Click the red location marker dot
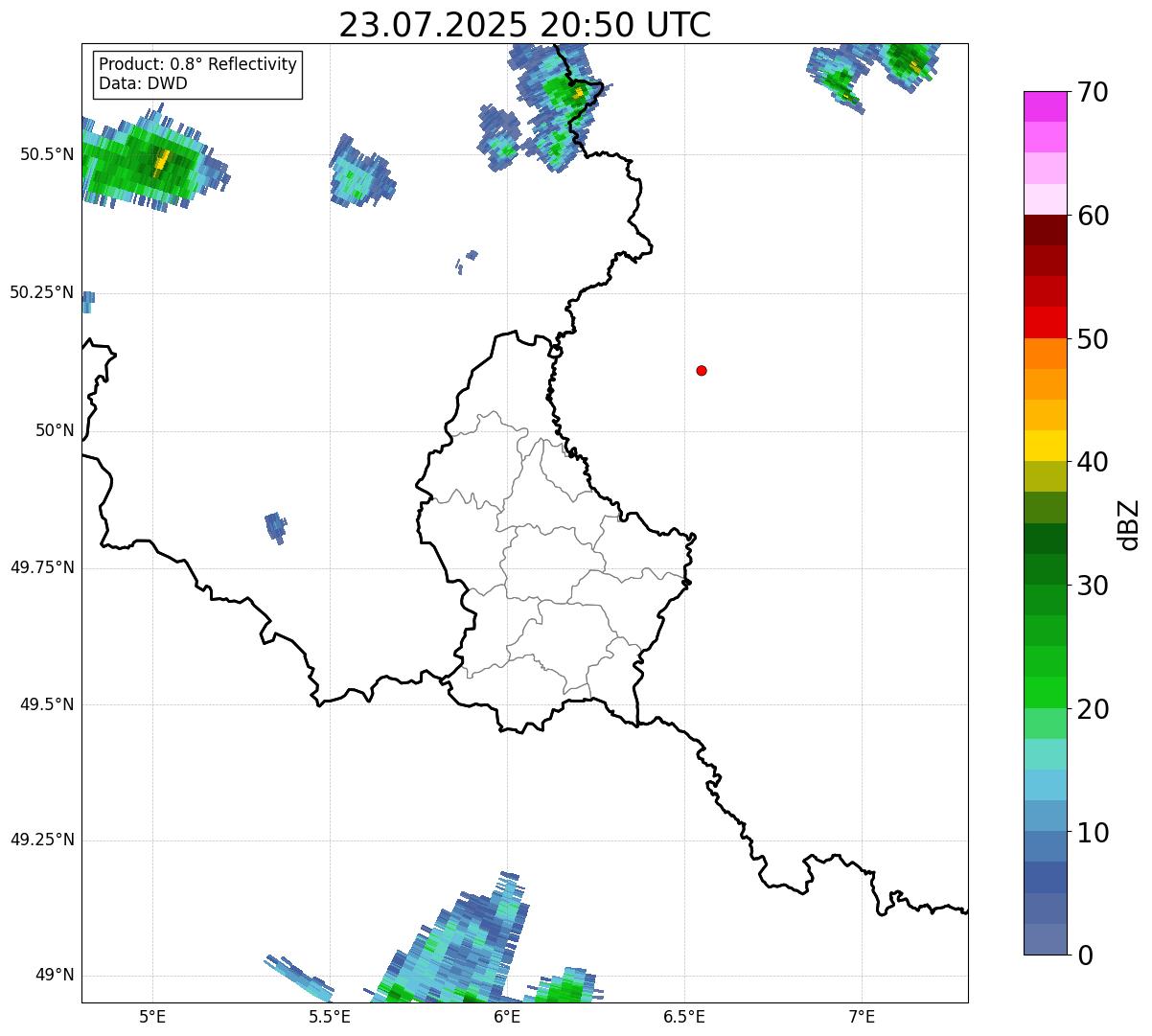This screenshot has width=1152, height=1036. coord(702,370)
